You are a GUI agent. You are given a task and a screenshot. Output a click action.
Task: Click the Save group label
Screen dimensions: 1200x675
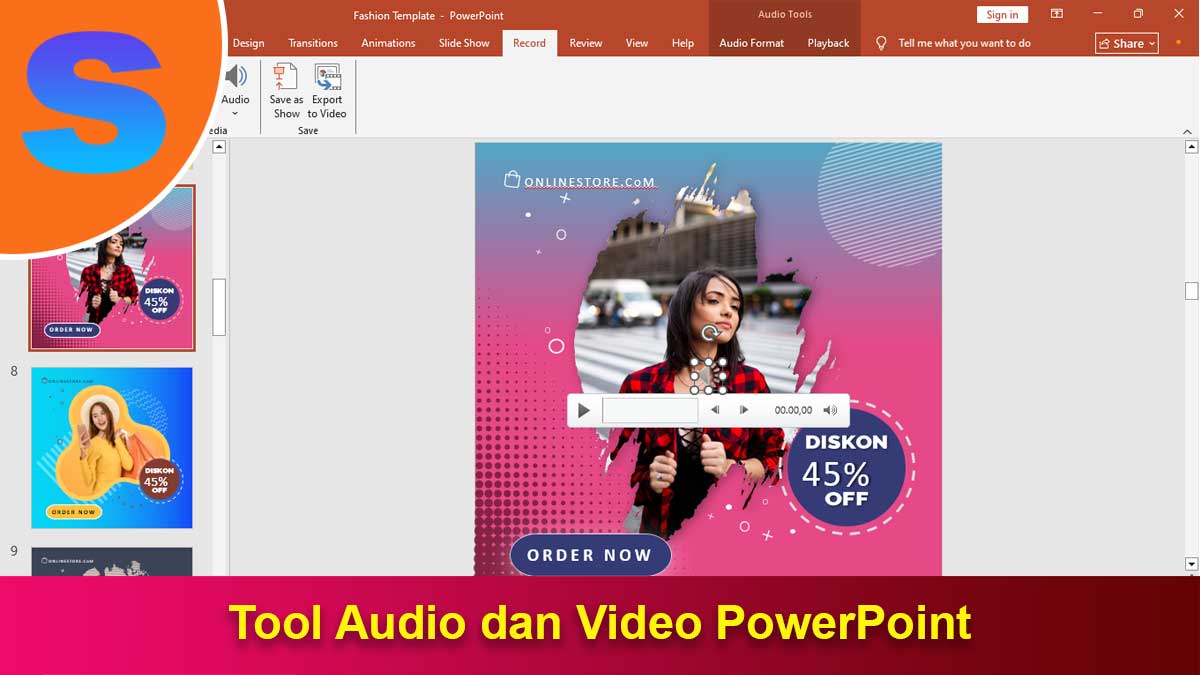(308, 130)
